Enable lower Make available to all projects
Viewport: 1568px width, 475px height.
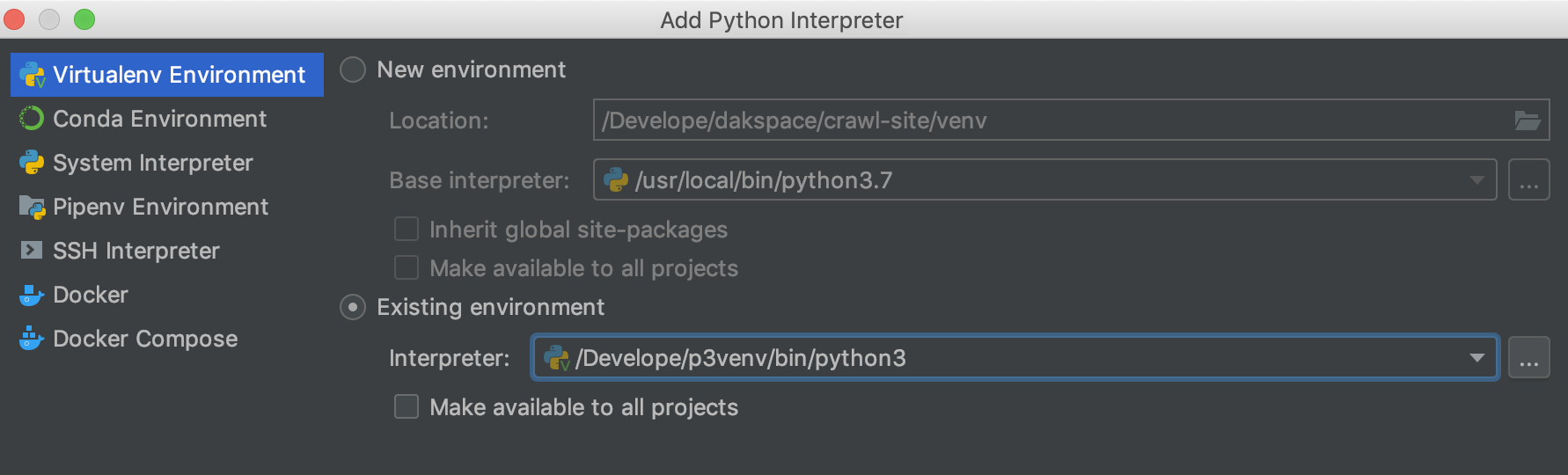click(407, 406)
